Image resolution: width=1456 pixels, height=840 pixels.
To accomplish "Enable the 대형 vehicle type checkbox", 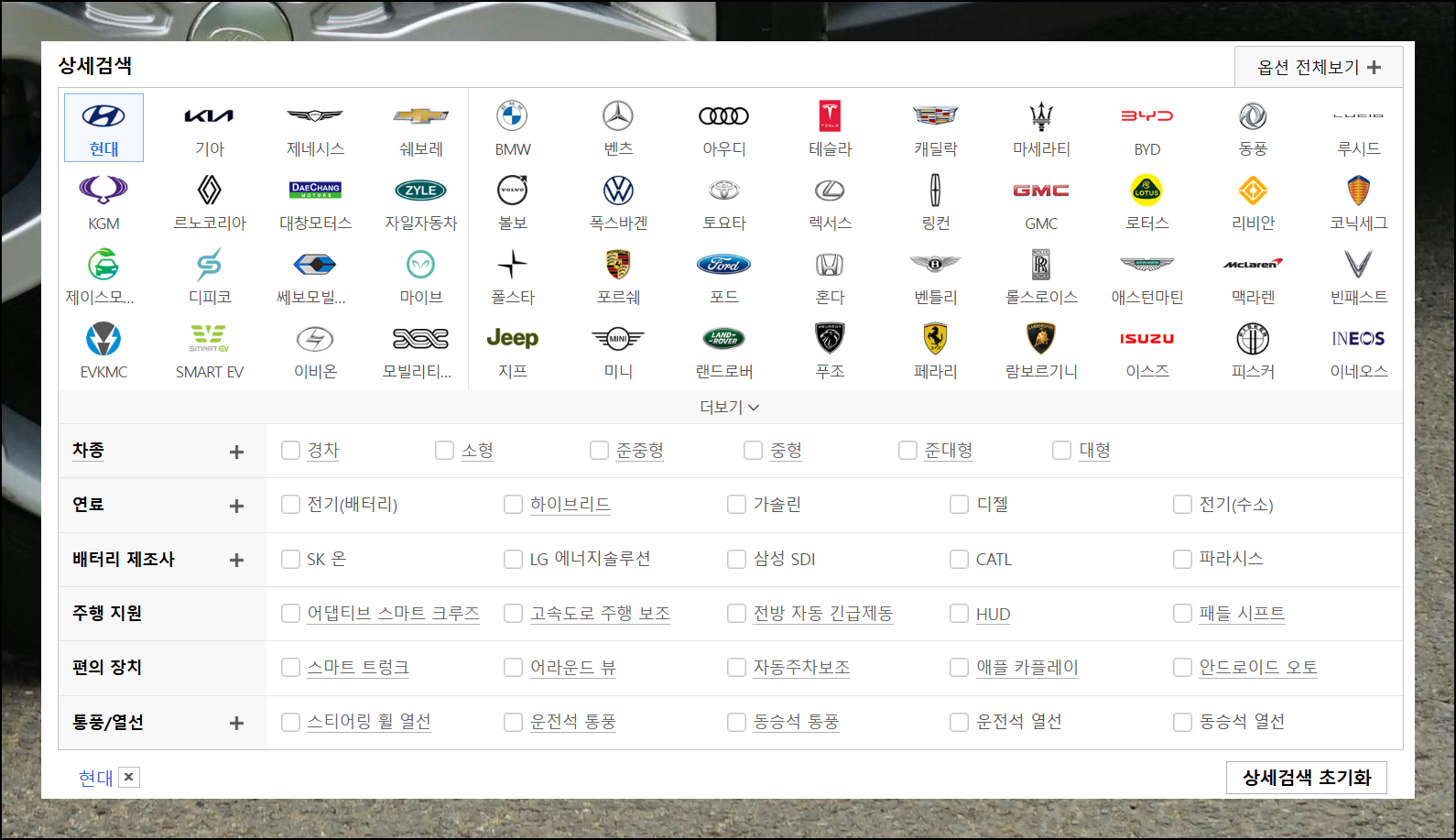I will (1062, 451).
